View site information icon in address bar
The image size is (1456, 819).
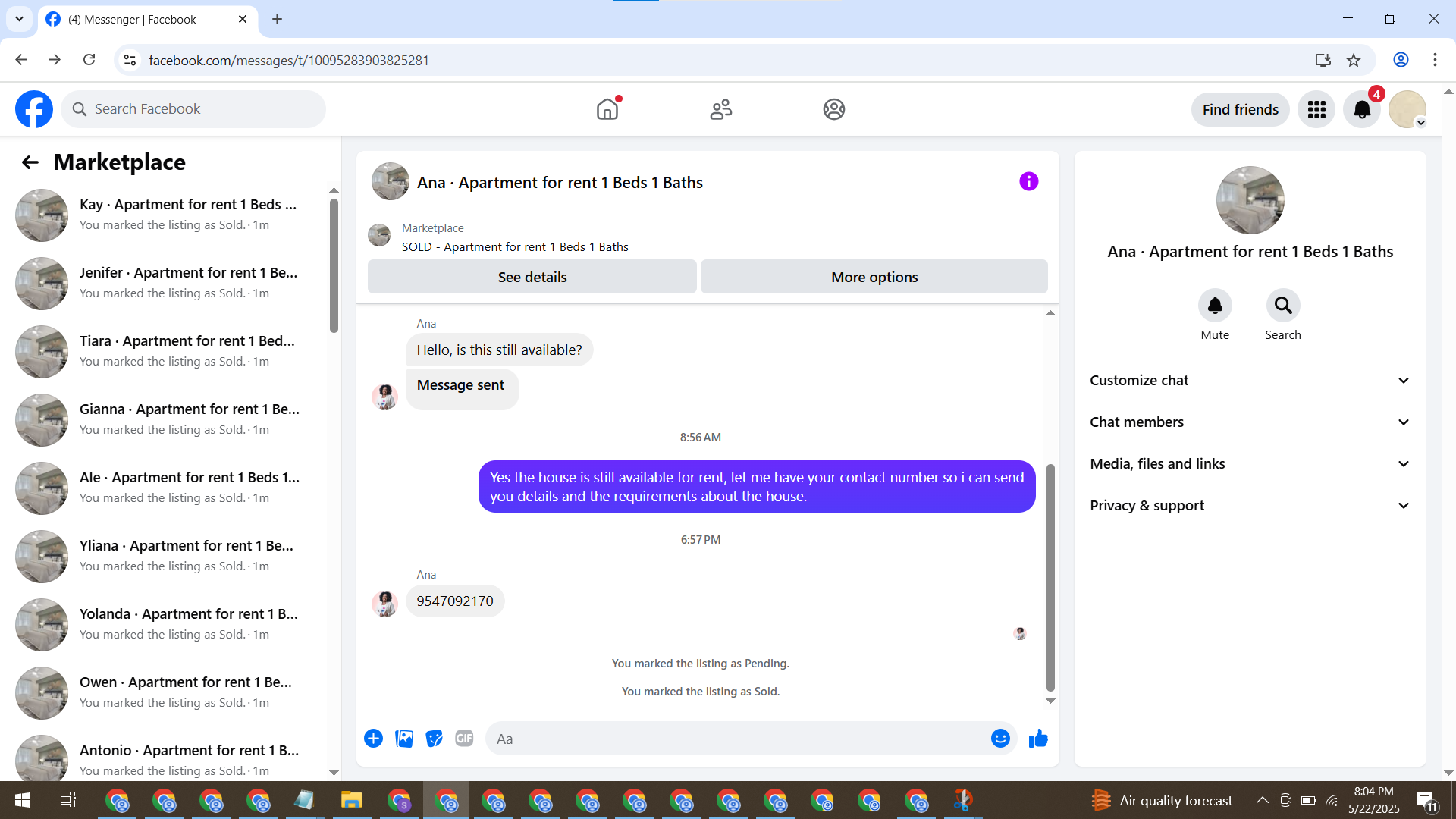point(130,60)
